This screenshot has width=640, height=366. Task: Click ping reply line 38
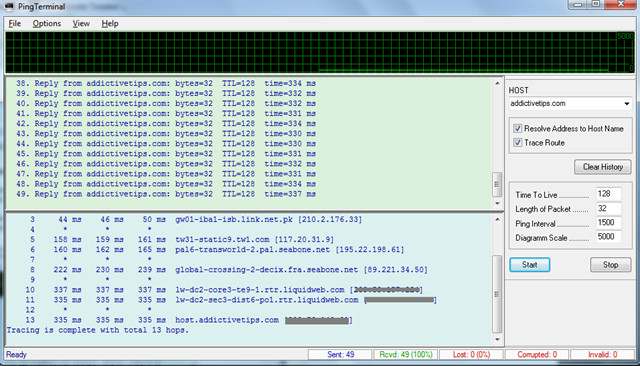coord(166,83)
